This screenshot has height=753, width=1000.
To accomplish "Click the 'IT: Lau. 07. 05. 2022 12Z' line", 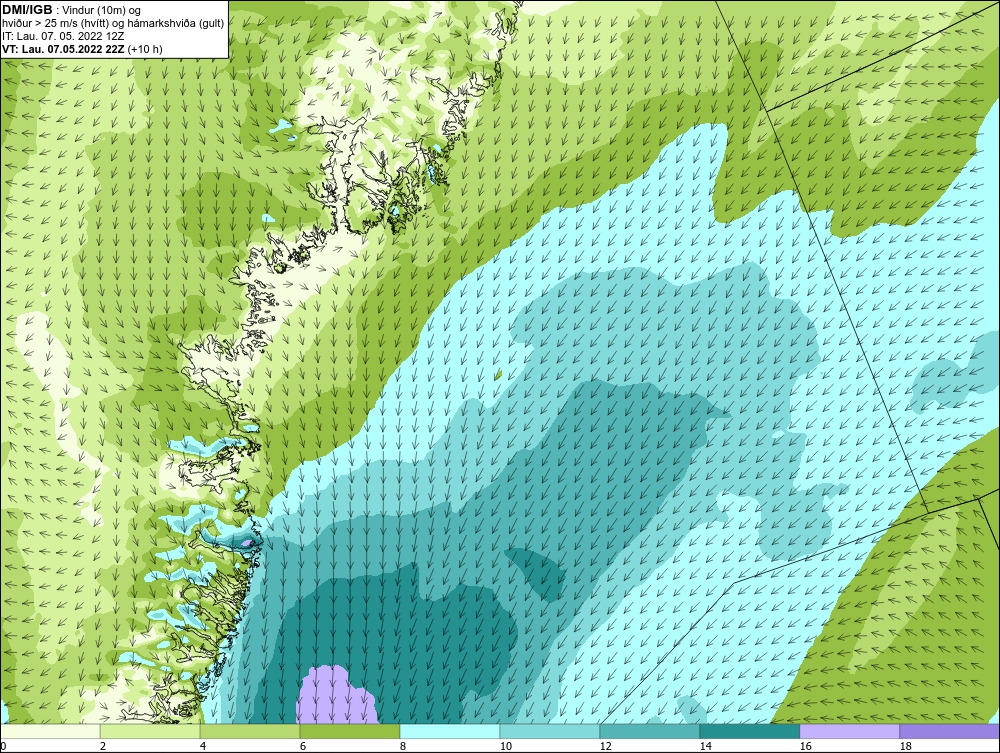I will coord(62,36).
